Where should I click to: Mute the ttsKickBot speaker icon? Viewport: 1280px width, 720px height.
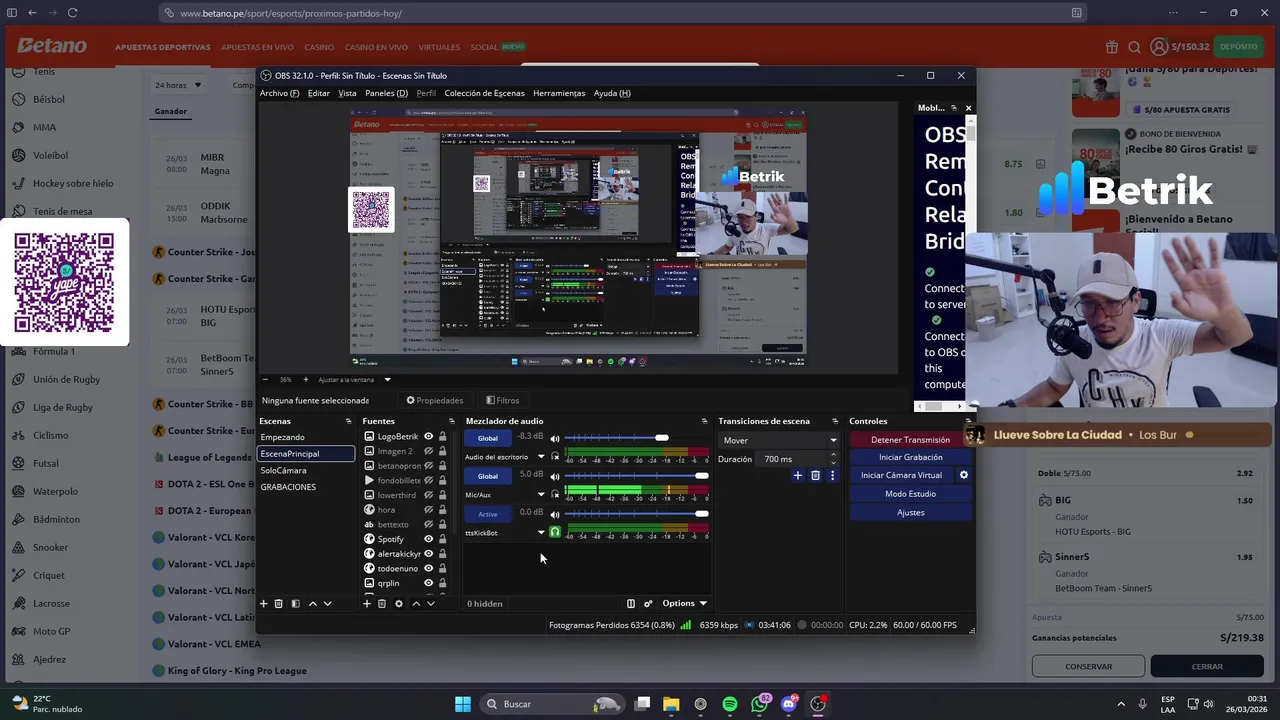(x=555, y=513)
